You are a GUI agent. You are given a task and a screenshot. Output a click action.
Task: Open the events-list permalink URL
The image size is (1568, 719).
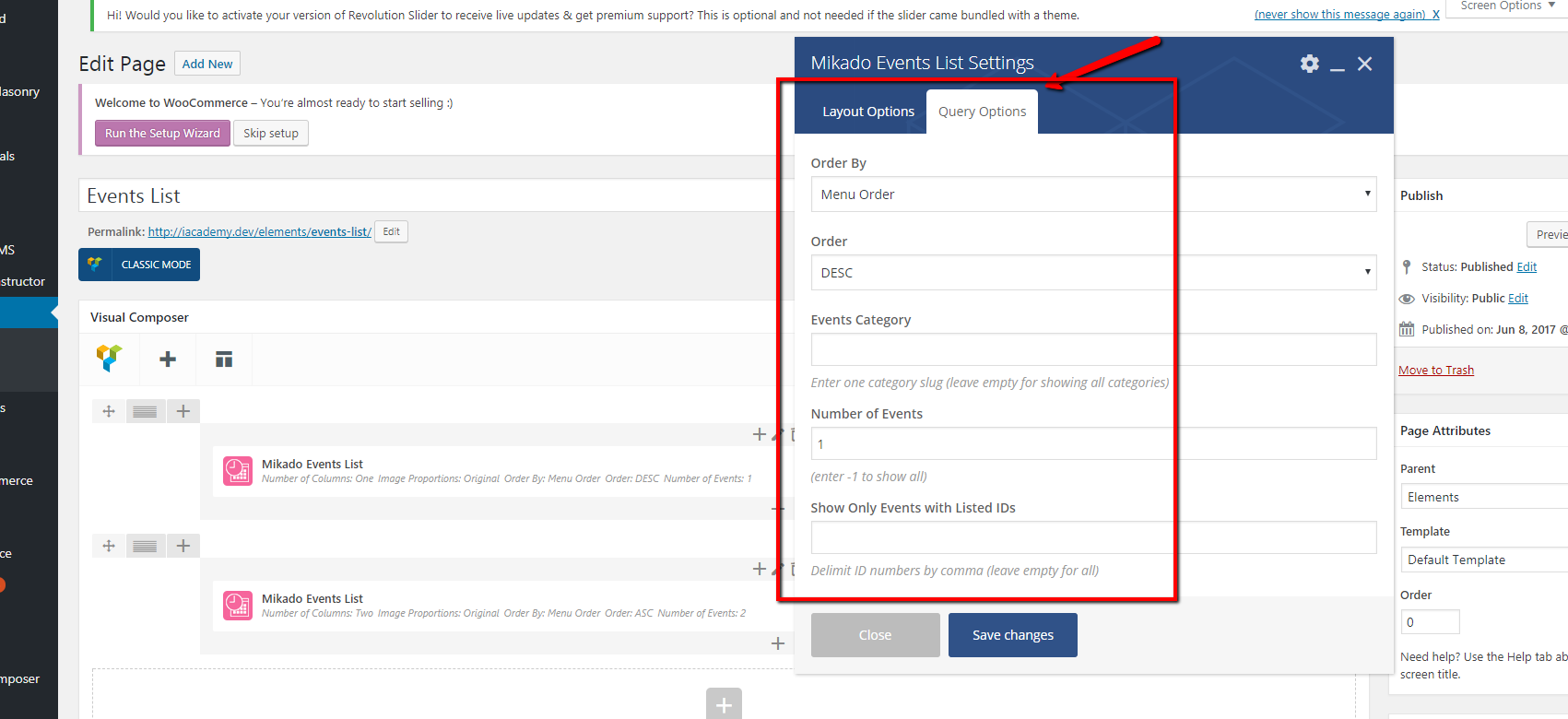tap(259, 231)
